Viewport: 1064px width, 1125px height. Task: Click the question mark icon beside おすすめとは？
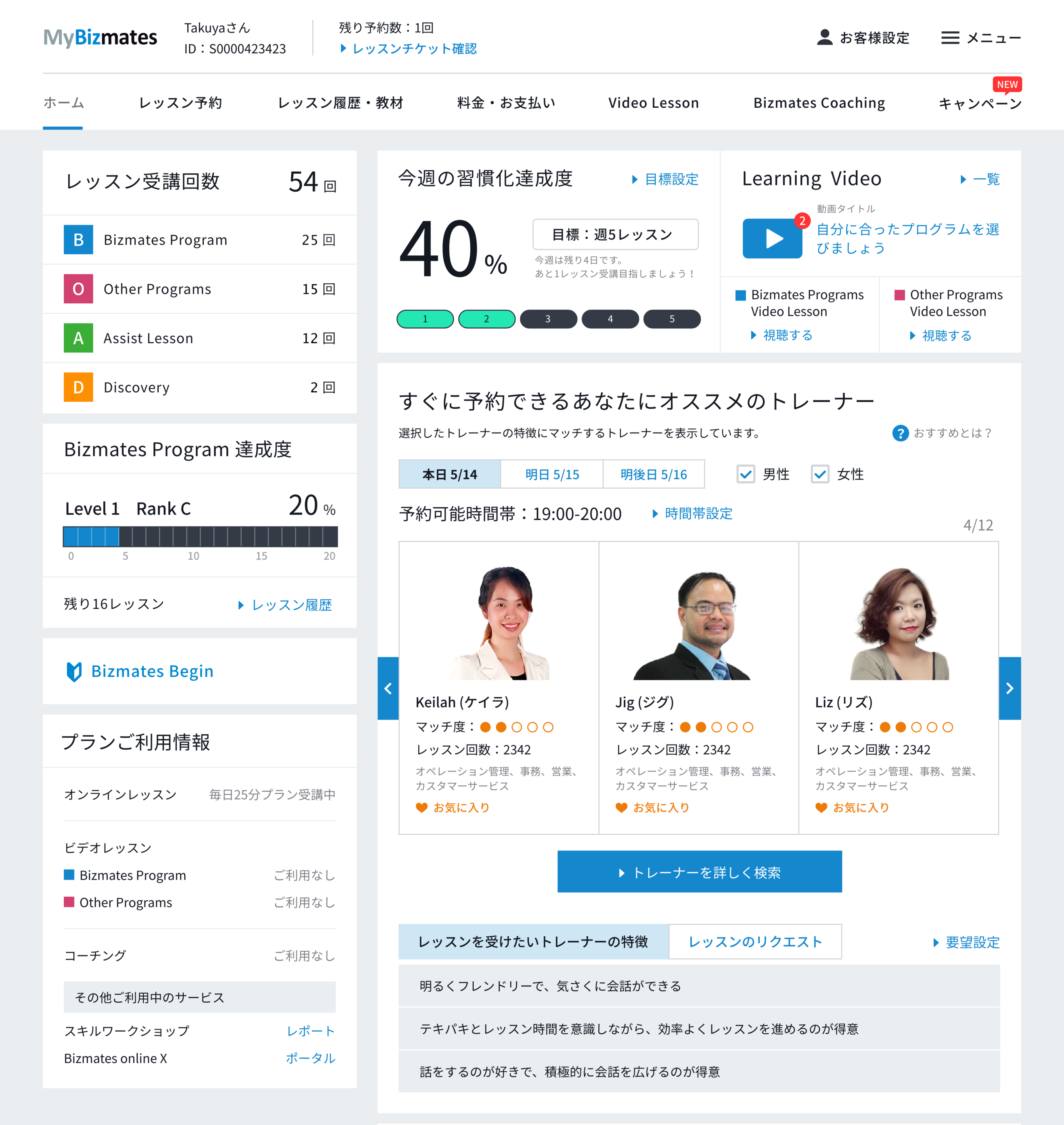[901, 433]
